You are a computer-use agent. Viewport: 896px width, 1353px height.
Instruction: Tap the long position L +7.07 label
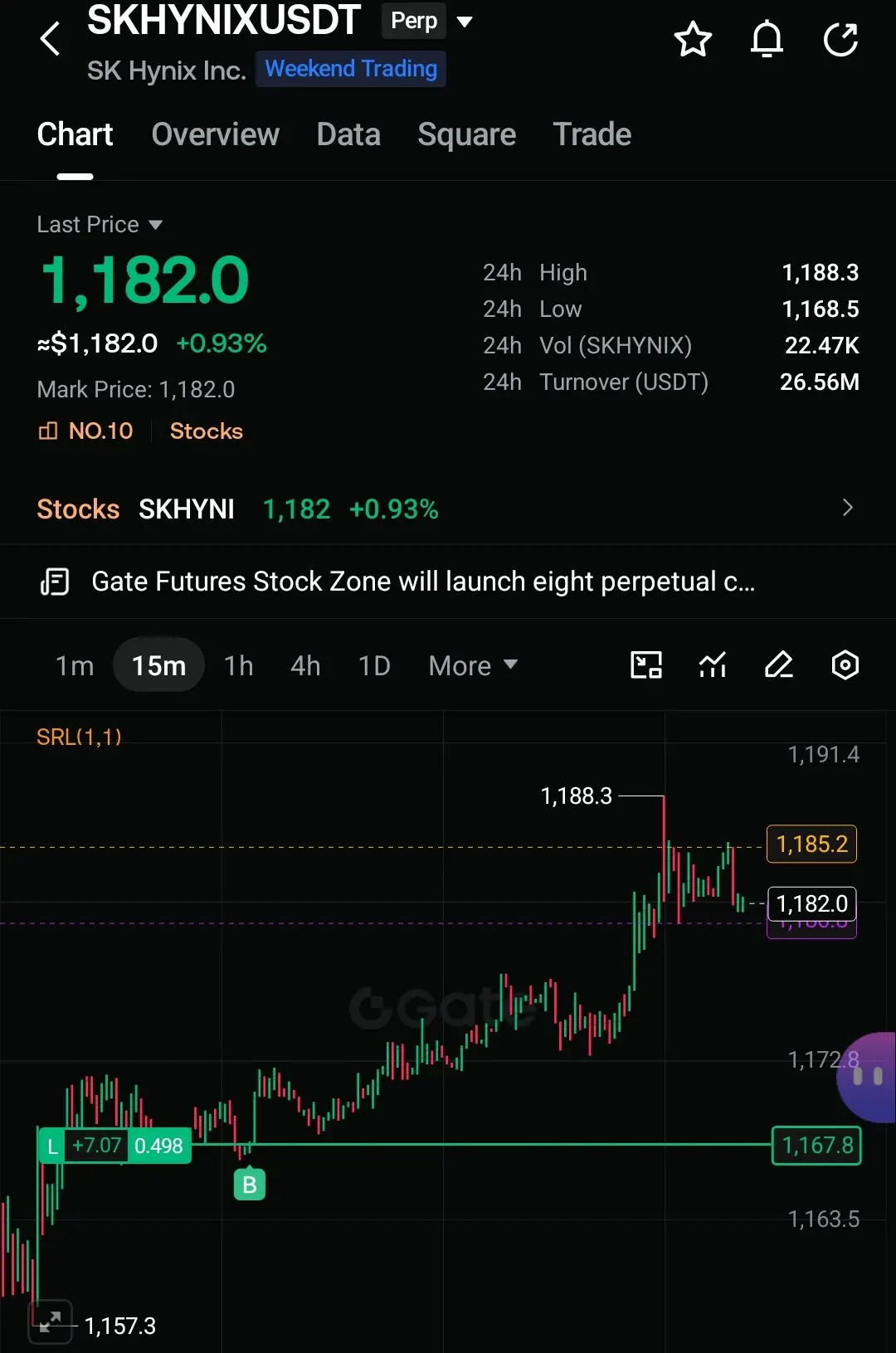point(83,1146)
